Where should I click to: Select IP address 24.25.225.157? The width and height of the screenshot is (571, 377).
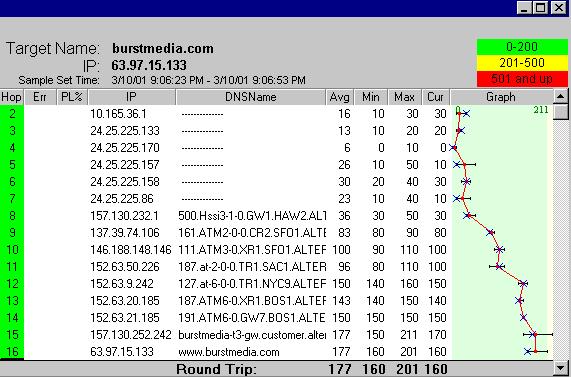125,165
